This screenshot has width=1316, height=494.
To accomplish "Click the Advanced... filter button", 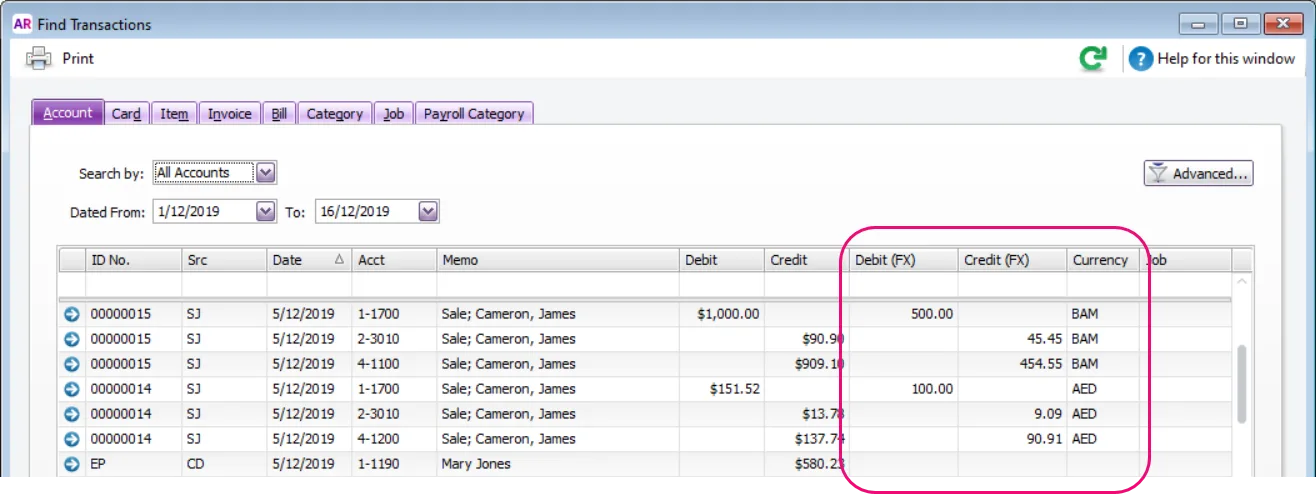I will pyautogui.click(x=1198, y=174).
